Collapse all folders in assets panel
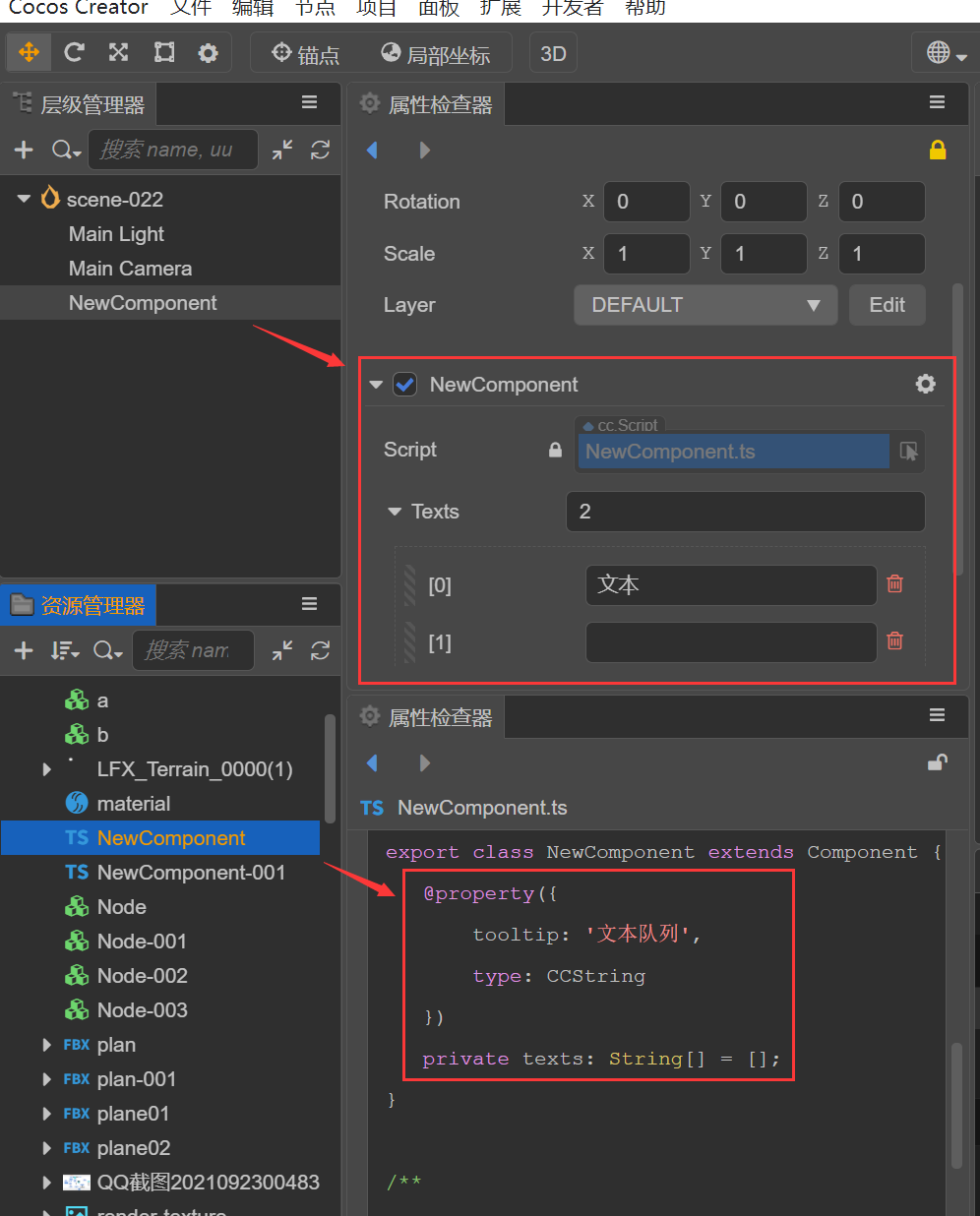980x1216 pixels. point(282,650)
